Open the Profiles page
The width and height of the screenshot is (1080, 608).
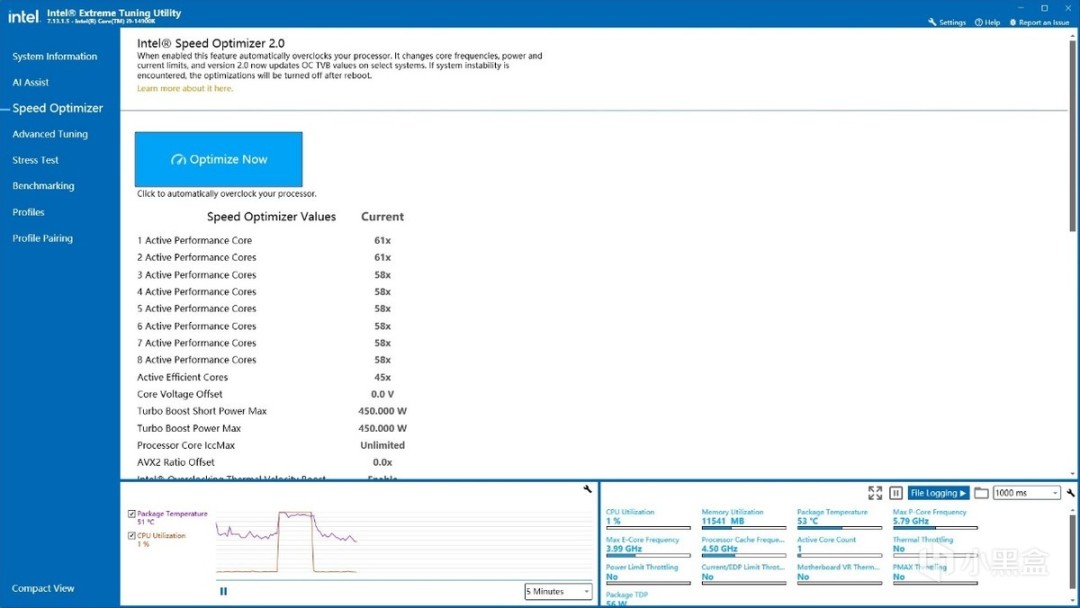point(28,212)
